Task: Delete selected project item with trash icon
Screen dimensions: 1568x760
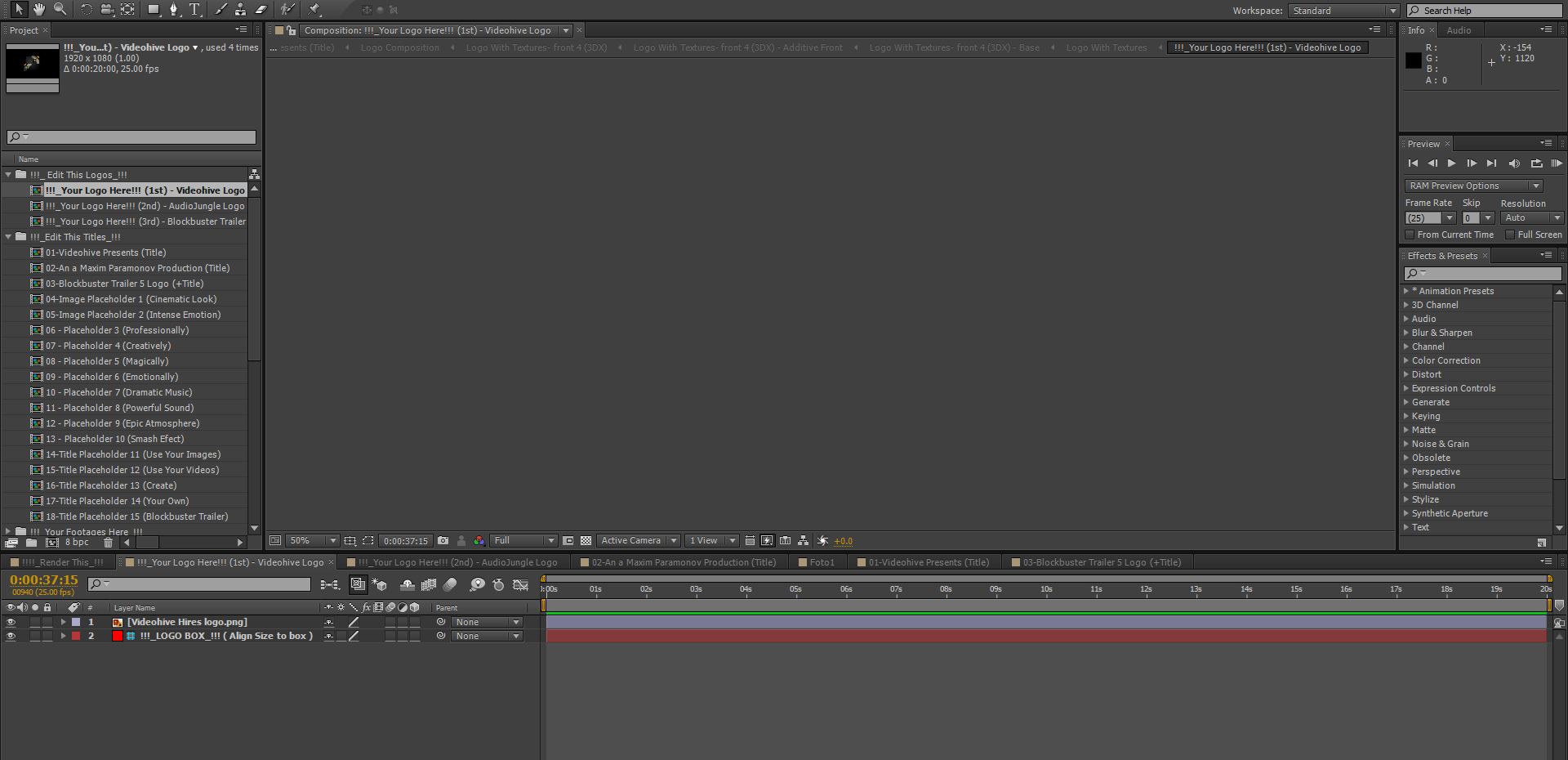Action: point(108,543)
